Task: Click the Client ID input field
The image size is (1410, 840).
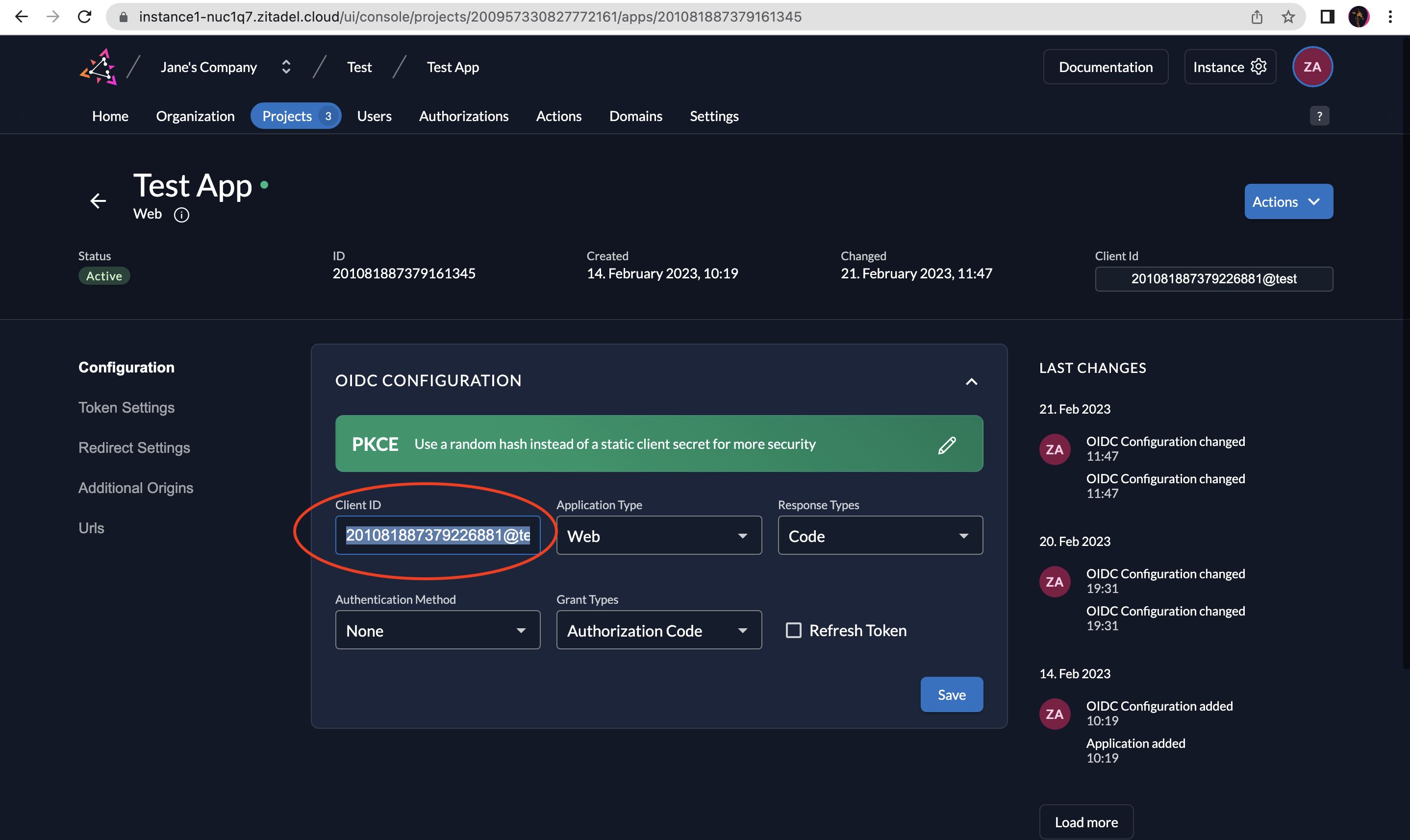Action: 437,535
